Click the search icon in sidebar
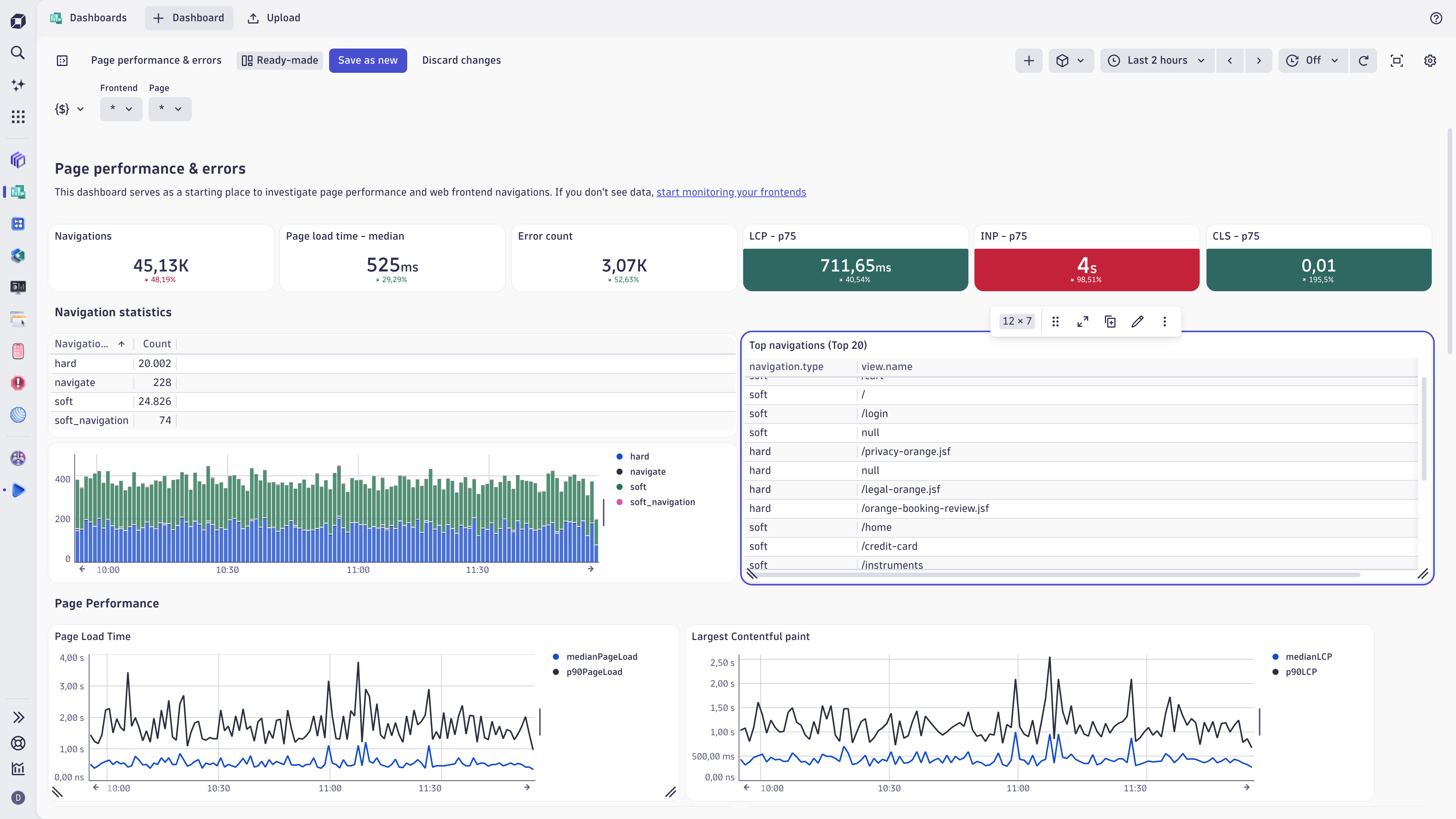1456x819 pixels. 18,53
